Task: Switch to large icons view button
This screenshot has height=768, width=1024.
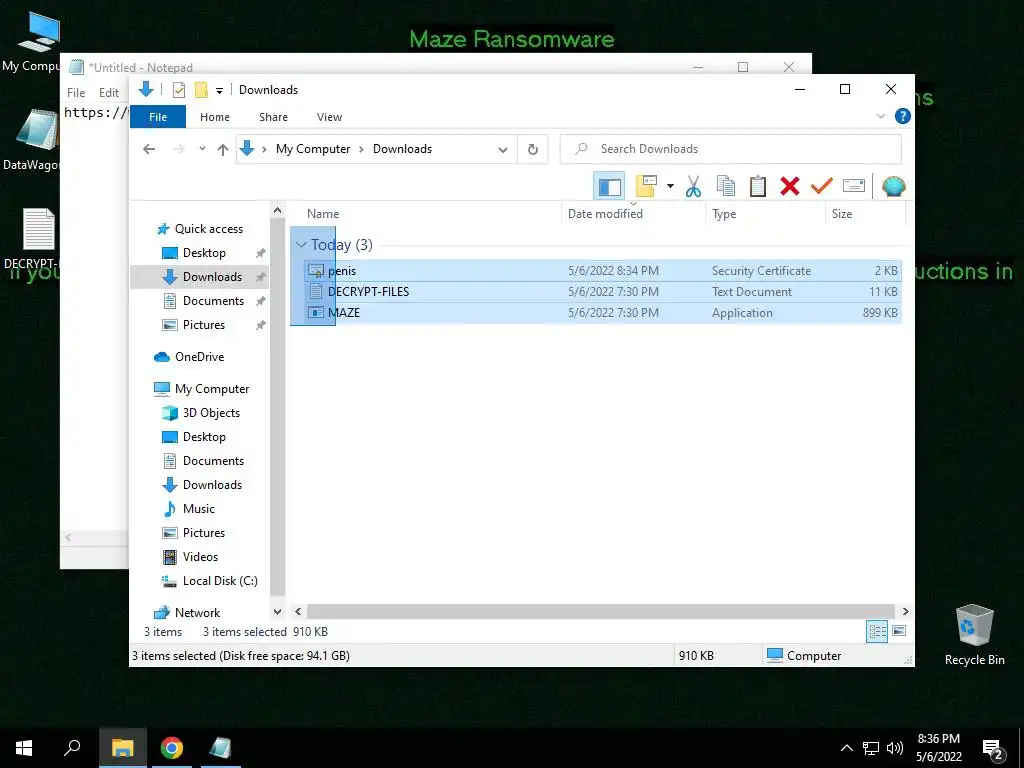Action: point(899,631)
